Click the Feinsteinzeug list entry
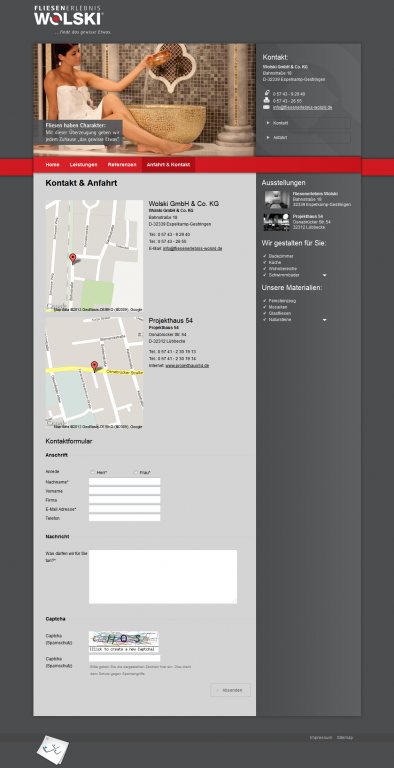Screen dimensions: 394x768 (x=282, y=300)
